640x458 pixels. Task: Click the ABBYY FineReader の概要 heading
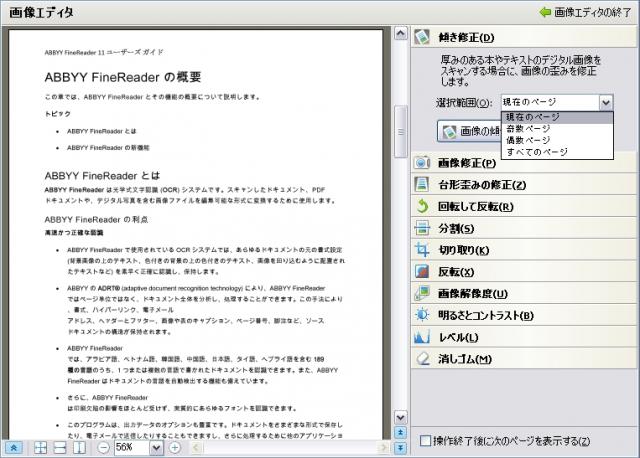(x=123, y=77)
